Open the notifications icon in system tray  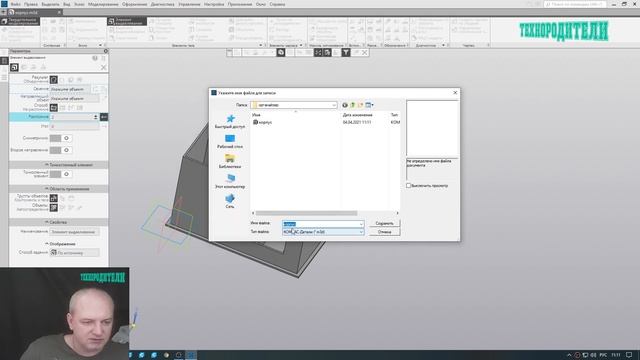click(x=629, y=355)
